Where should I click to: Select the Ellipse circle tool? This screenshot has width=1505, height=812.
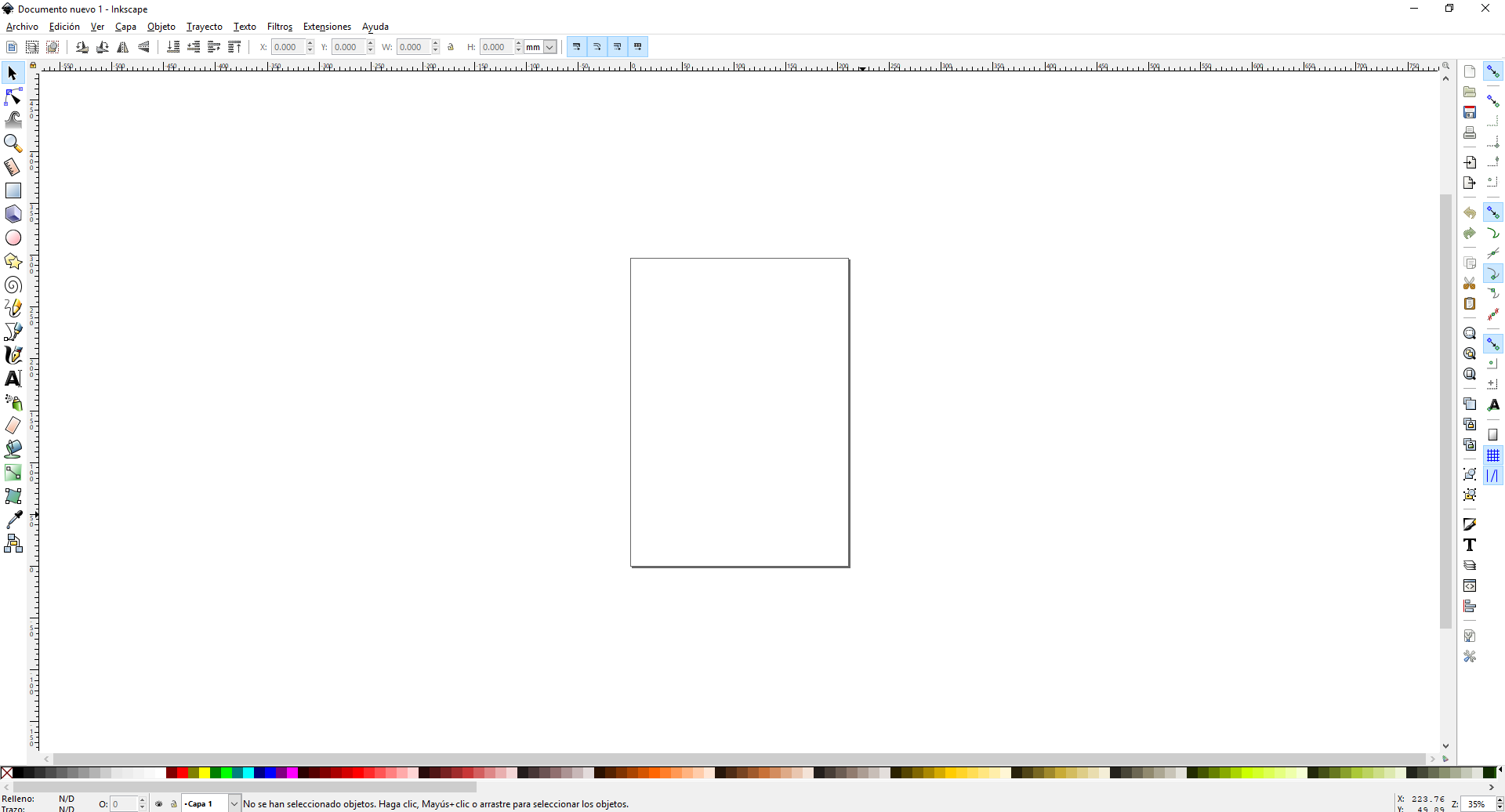tap(13, 237)
